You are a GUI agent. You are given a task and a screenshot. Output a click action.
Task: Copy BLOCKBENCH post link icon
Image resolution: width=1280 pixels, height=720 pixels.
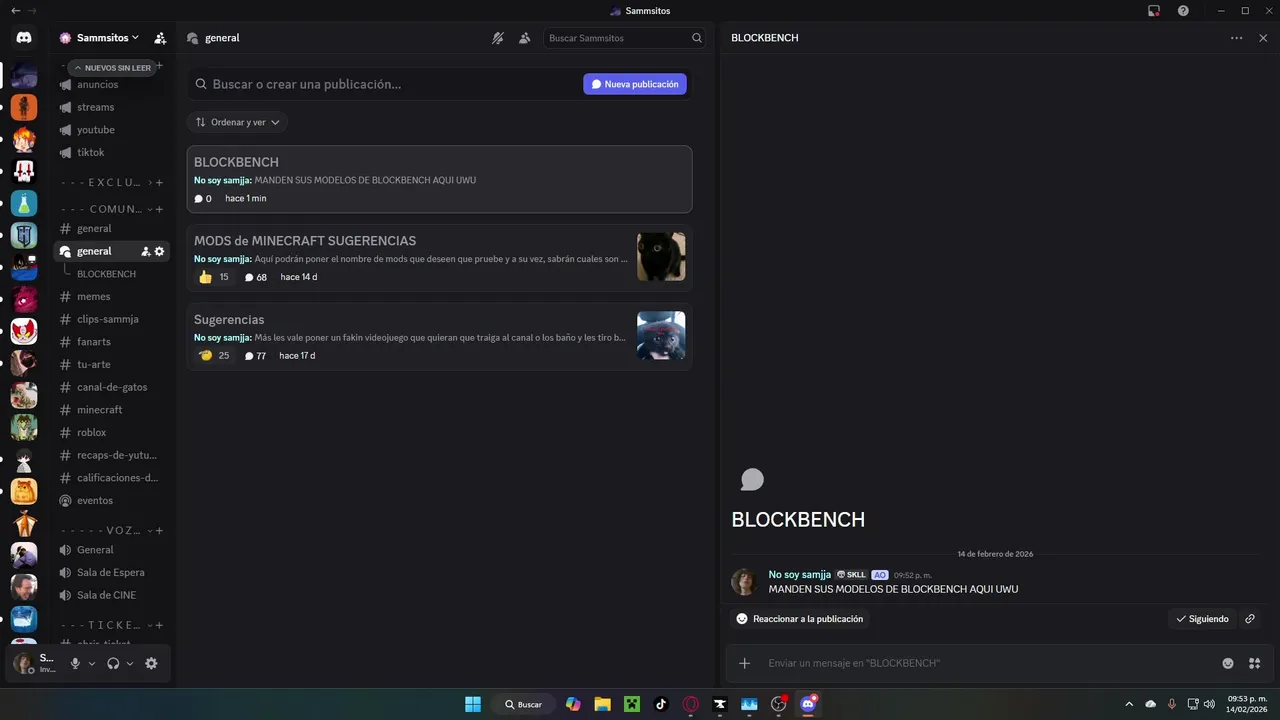pyautogui.click(x=1250, y=619)
